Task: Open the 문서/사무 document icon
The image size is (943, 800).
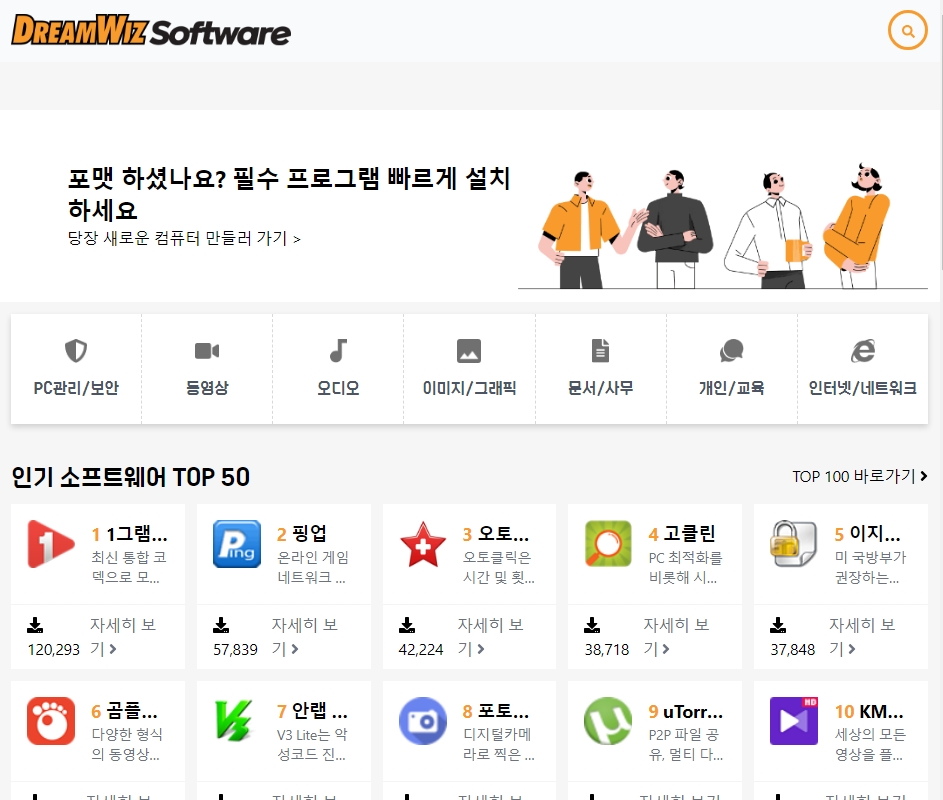Action: [x=599, y=351]
